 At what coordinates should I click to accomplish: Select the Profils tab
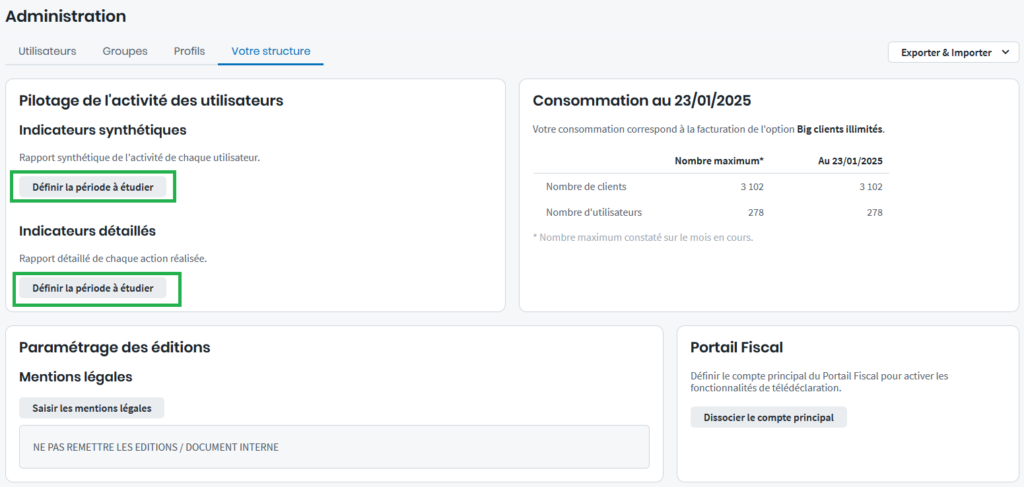[x=189, y=51]
